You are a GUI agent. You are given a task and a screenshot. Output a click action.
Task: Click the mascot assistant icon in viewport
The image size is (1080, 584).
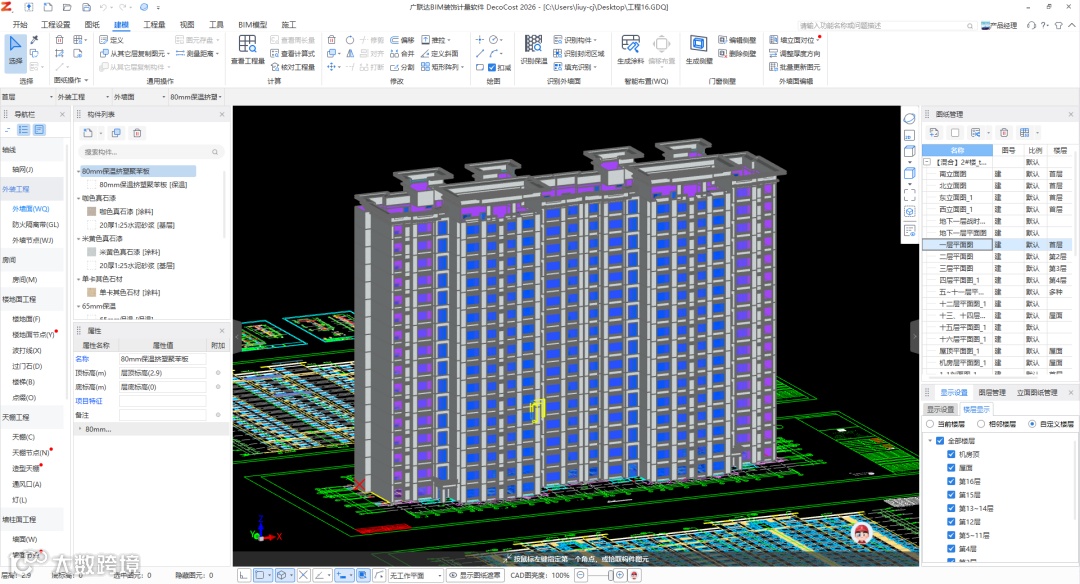pyautogui.click(x=861, y=533)
